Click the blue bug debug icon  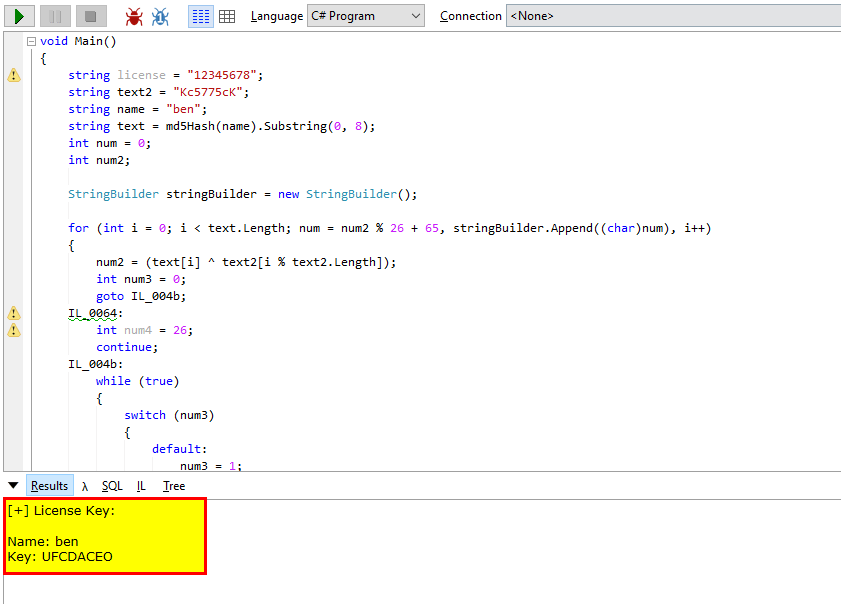161,16
